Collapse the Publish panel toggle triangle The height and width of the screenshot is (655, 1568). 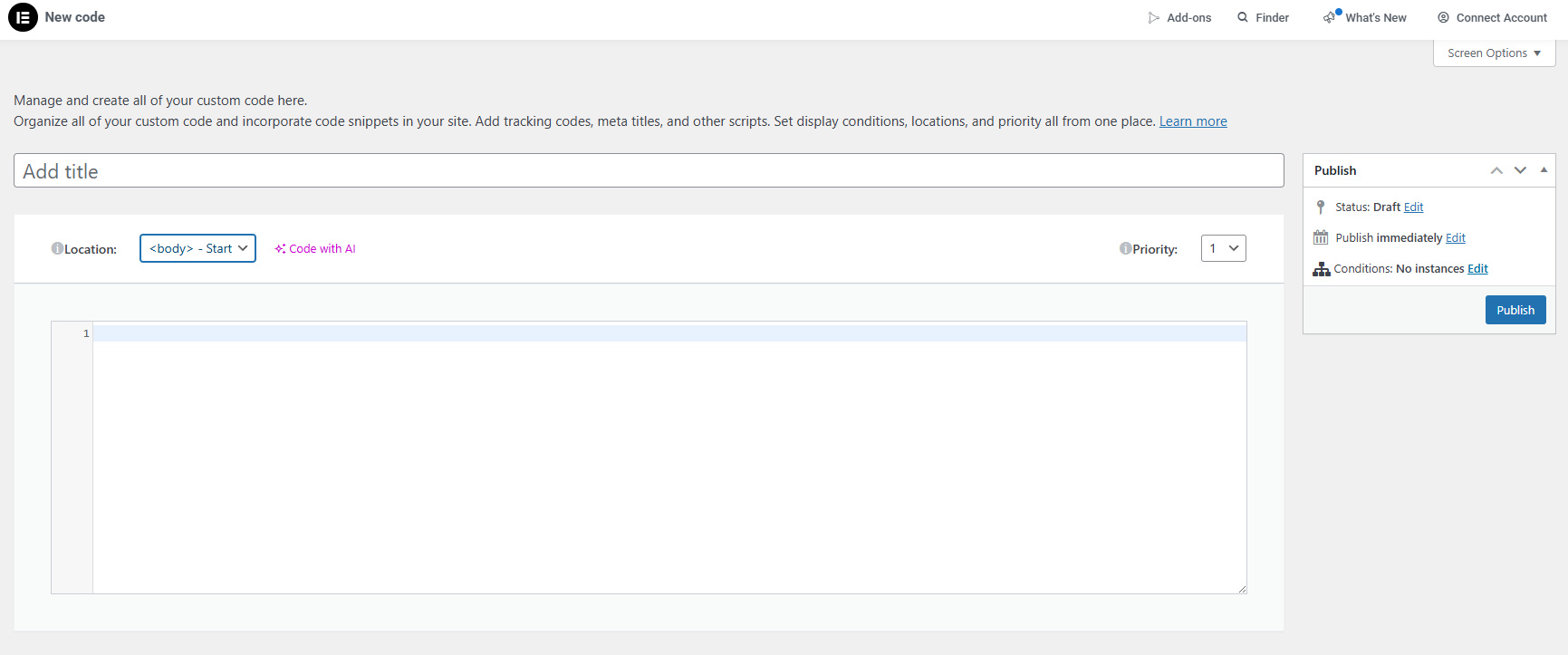click(1544, 170)
